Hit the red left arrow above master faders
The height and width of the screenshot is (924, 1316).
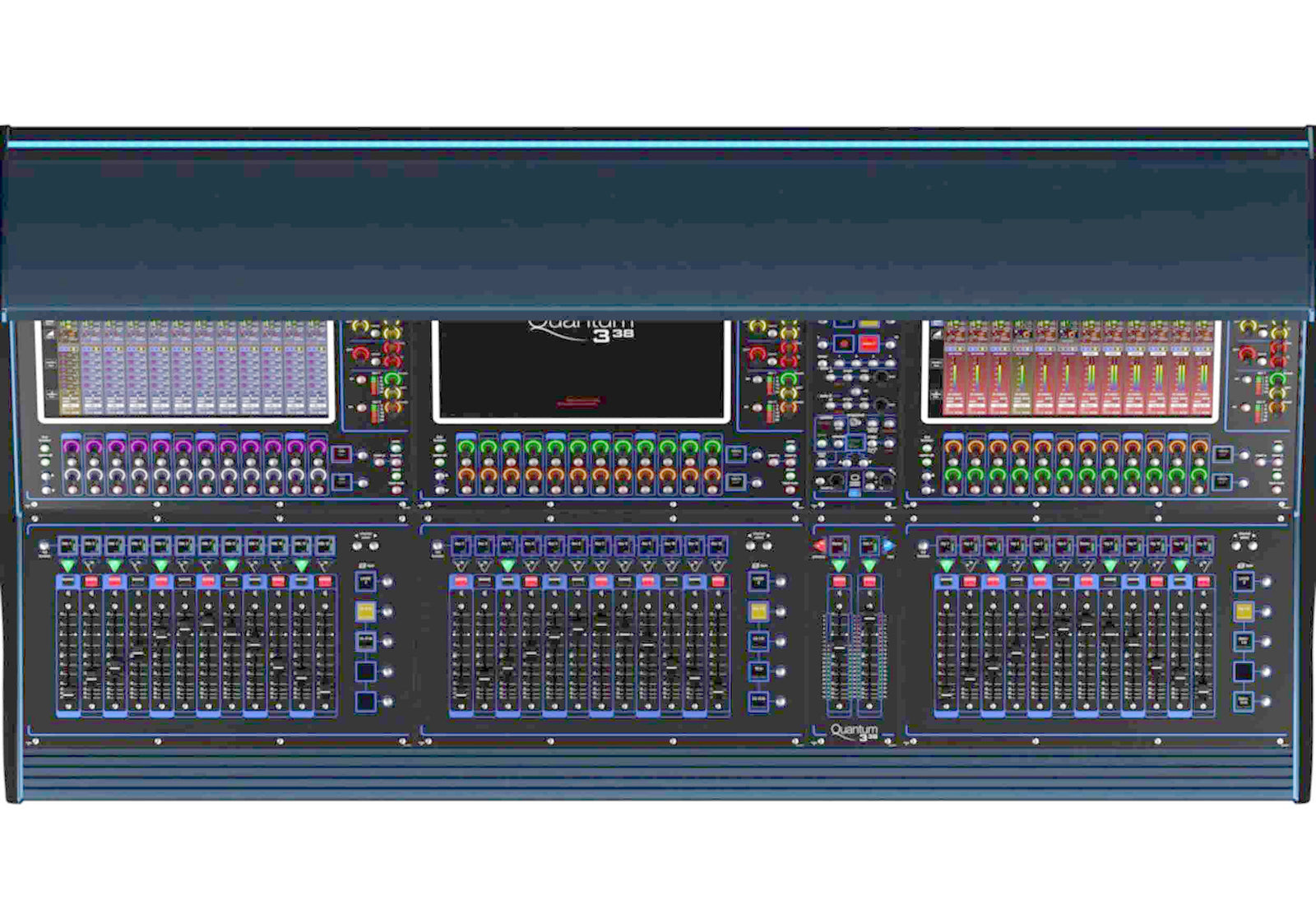click(x=819, y=546)
